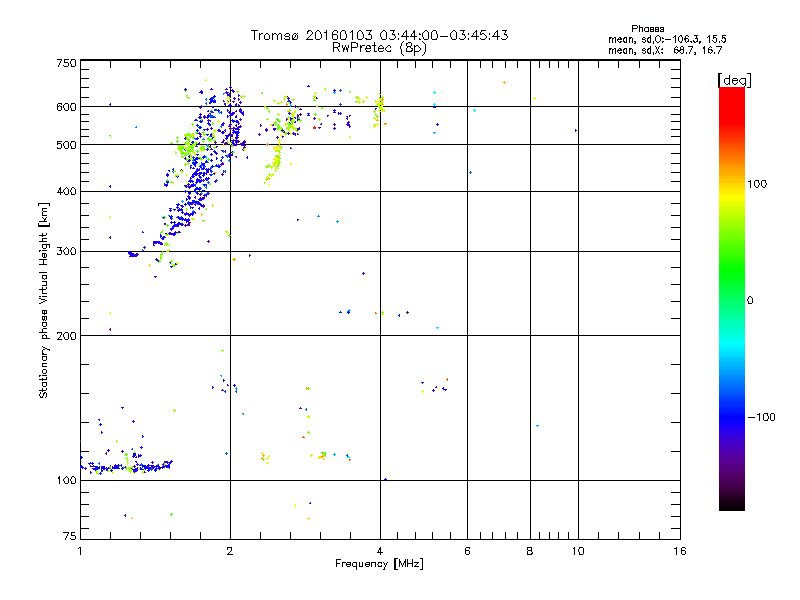Screen dimensions: 800x600
Task: Click the height axis label "100" beside the plot
Action: pos(66,480)
